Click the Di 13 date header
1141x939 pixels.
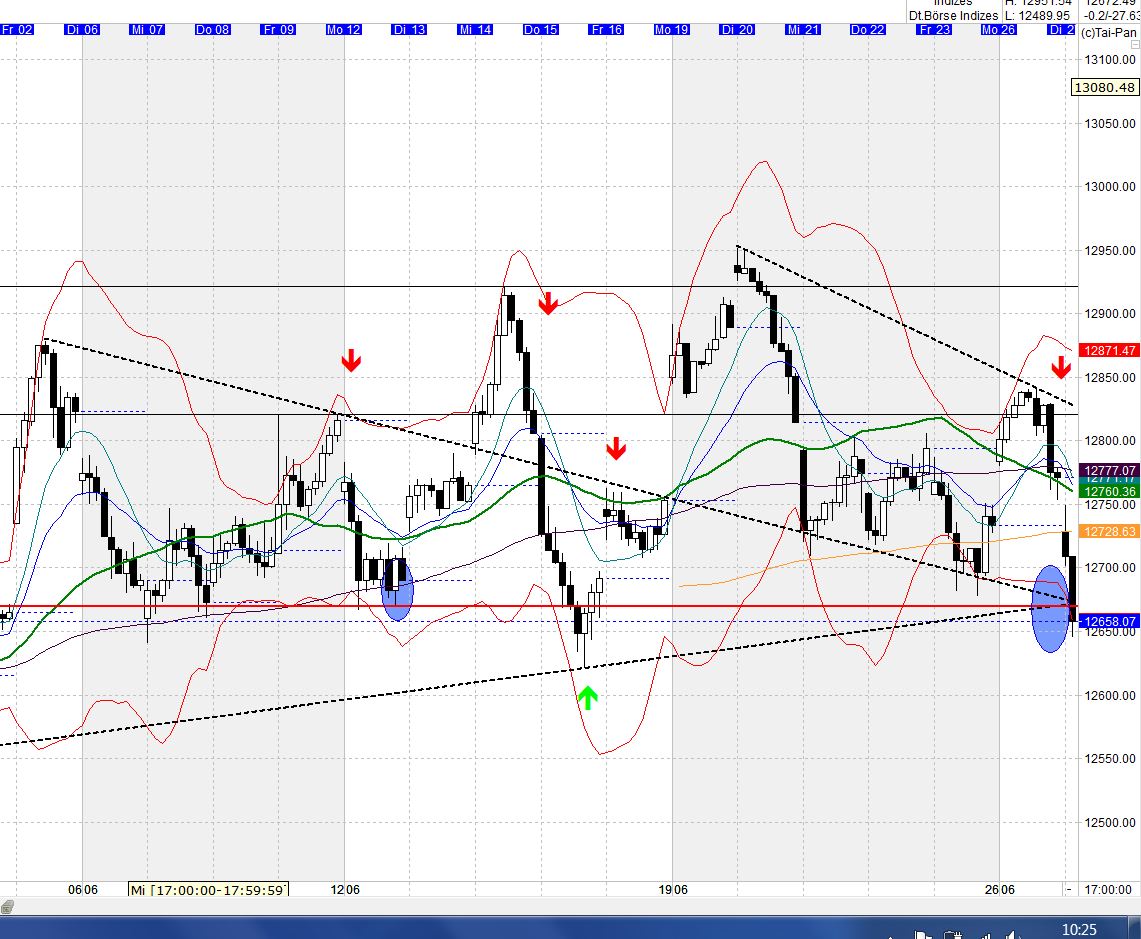click(409, 30)
